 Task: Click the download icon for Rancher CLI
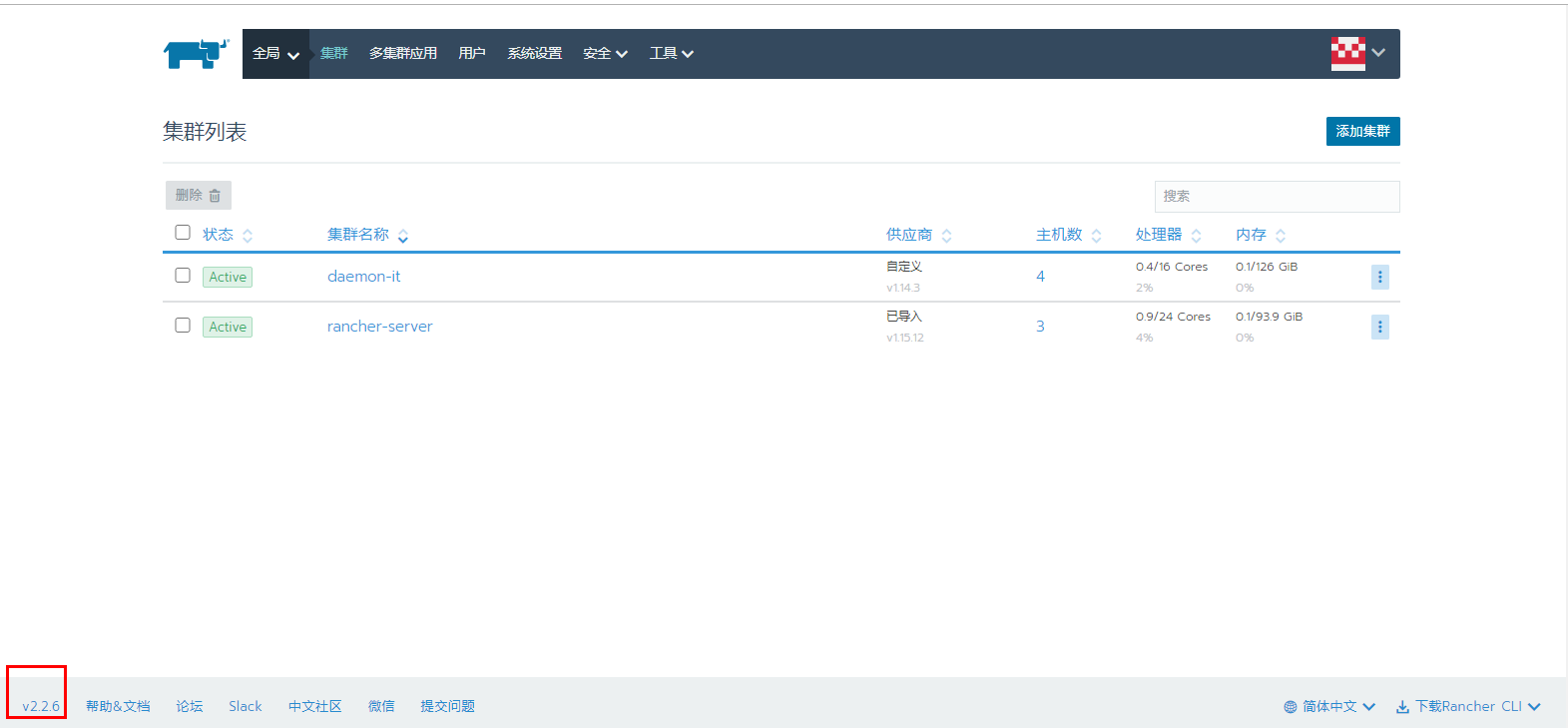click(1402, 707)
